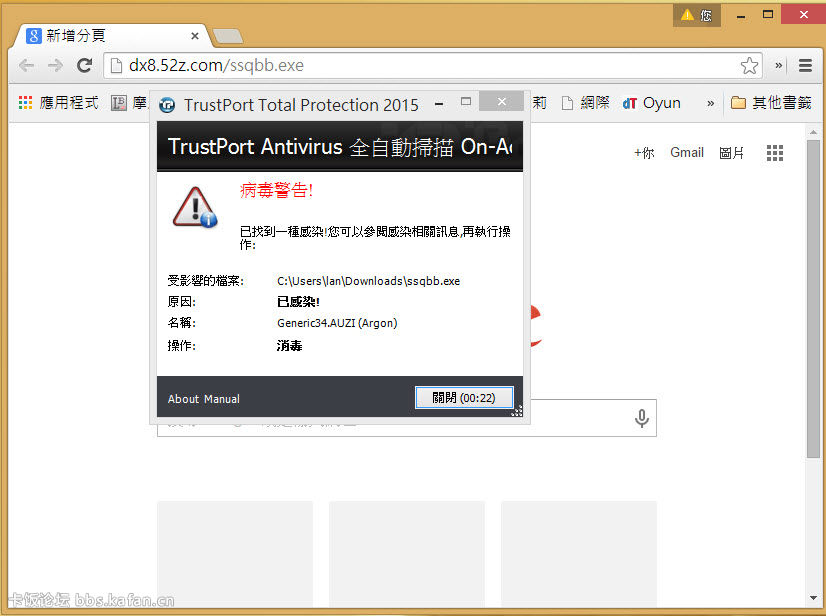Open the 其他書籤 bookmarks folder
This screenshot has height=616, width=826.
(x=771, y=103)
